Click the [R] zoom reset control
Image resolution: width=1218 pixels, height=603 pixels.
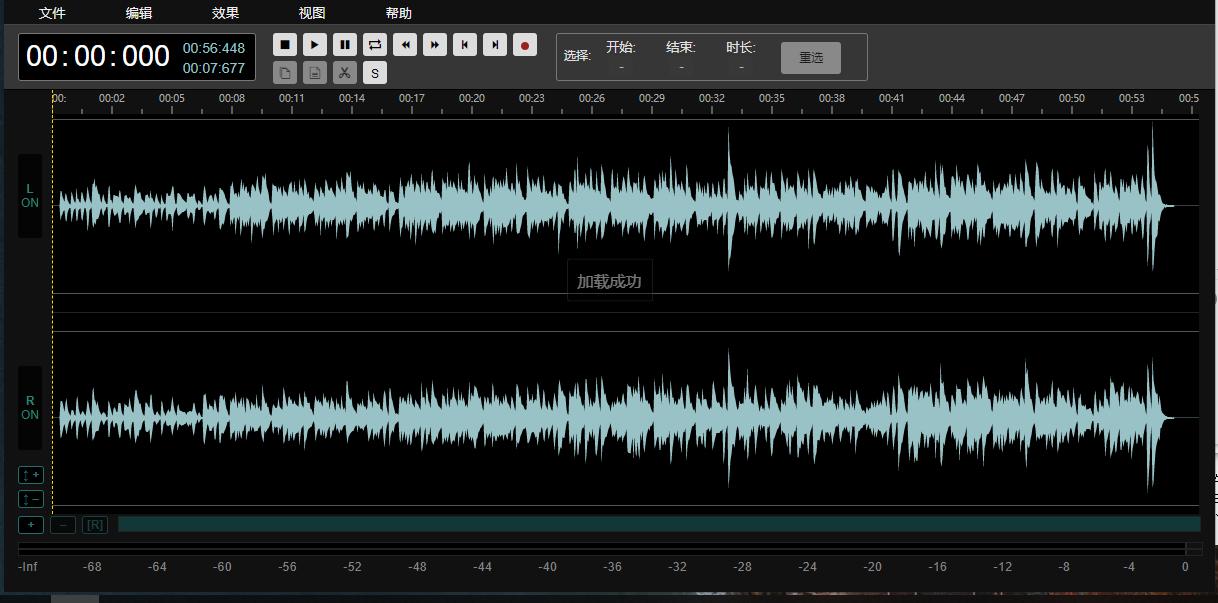click(95, 524)
